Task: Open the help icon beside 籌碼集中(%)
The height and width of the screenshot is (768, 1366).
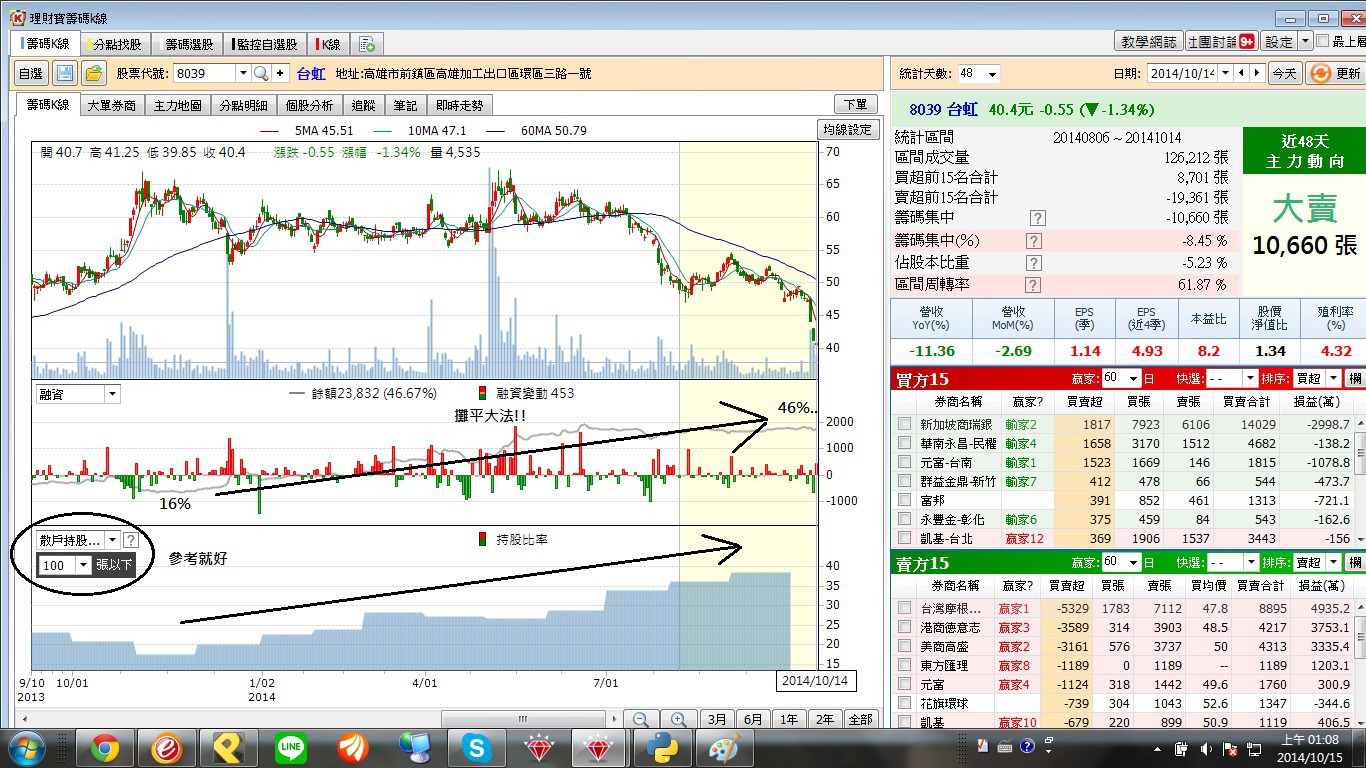Action: tap(1034, 241)
